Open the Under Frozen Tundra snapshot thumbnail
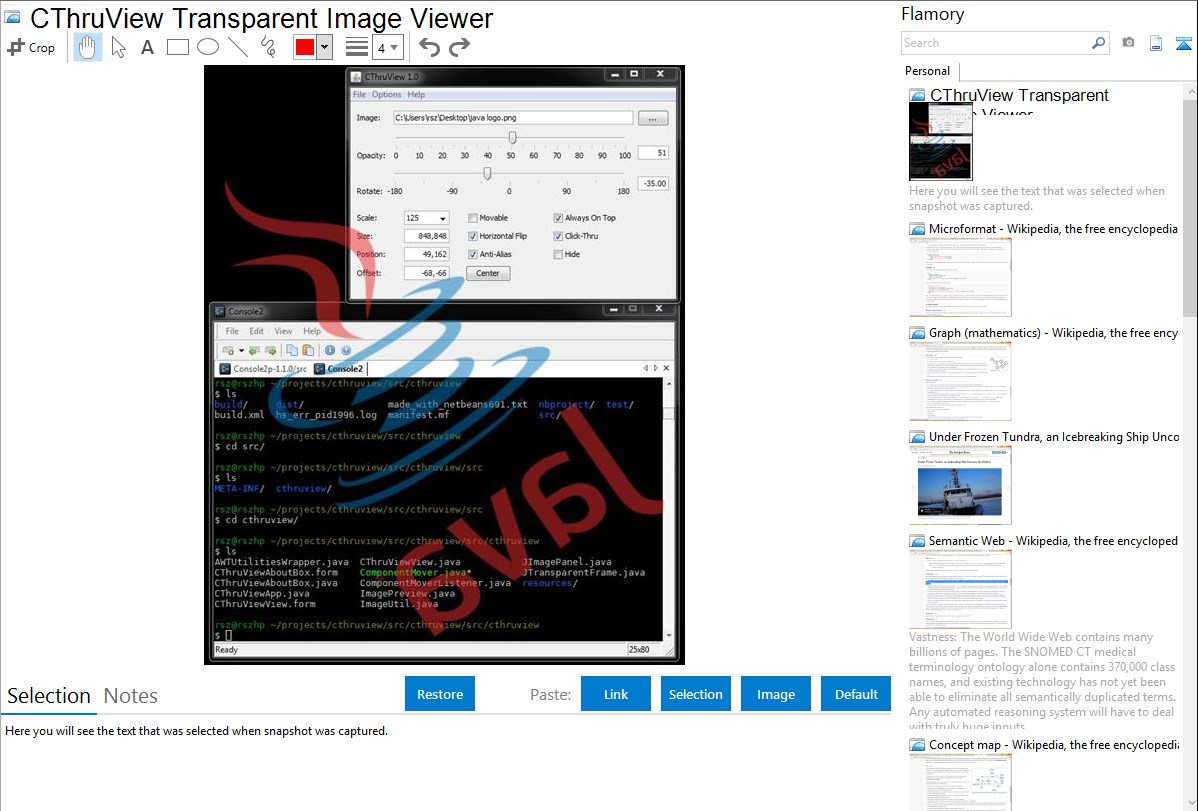The height and width of the screenshot is (811, 1198). coord(960,485)
